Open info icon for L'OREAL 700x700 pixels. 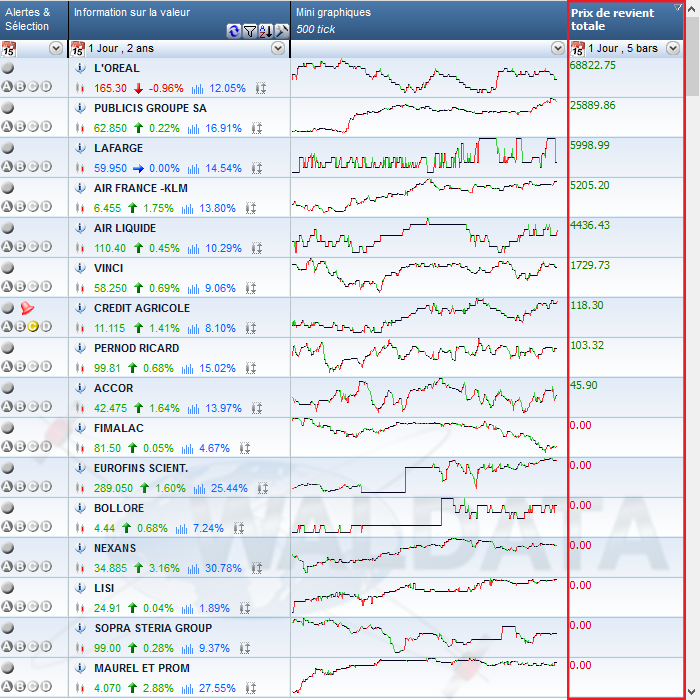[x=80, y=68]
